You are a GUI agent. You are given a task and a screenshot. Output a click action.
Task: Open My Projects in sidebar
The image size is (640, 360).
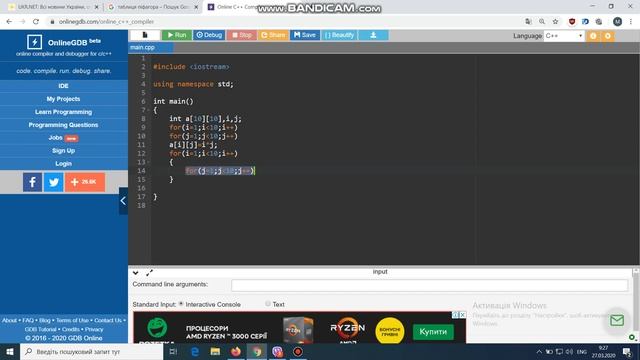(x=63, y=99)
